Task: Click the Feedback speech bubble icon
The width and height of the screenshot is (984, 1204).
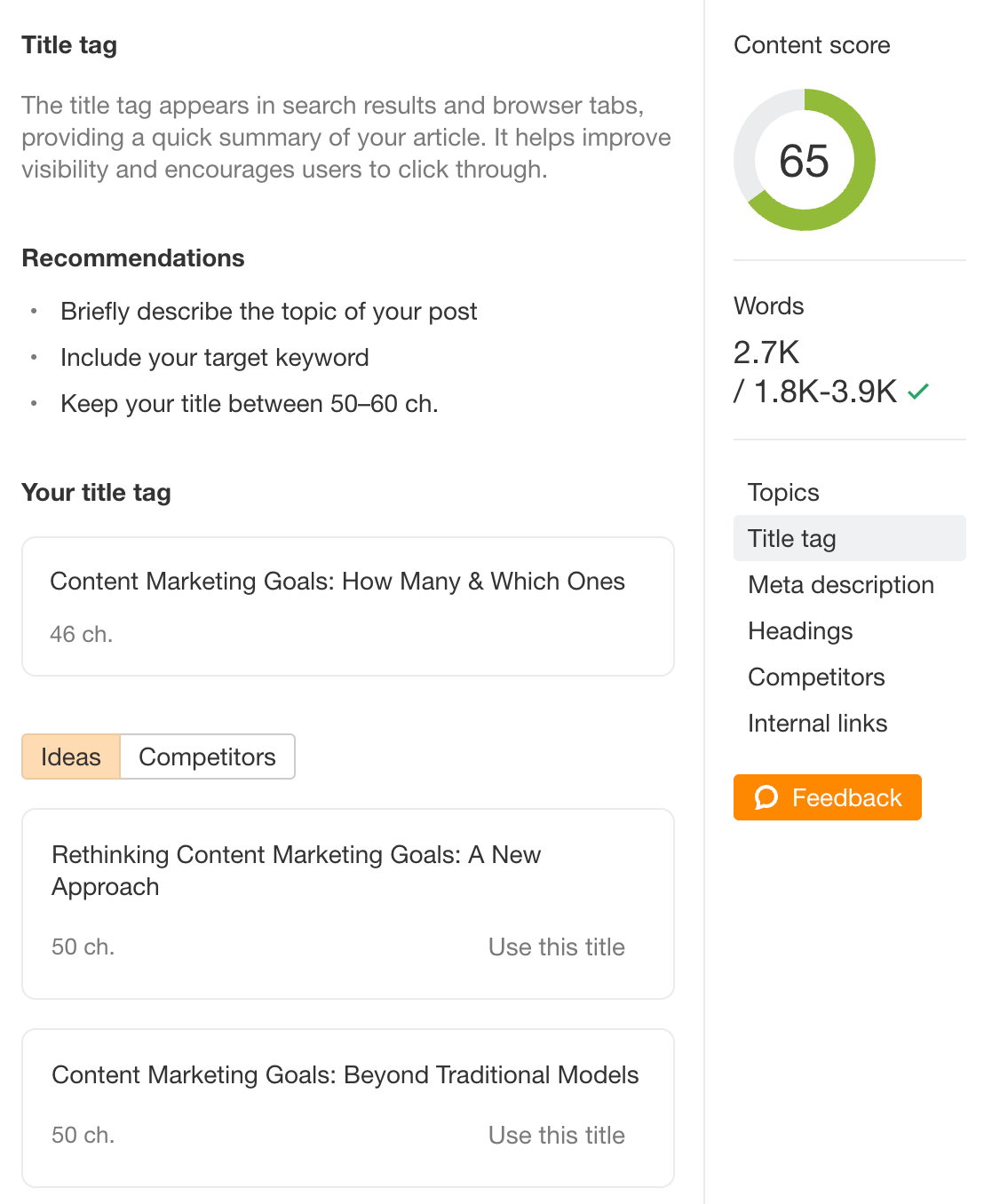Action: click(766, 797)
